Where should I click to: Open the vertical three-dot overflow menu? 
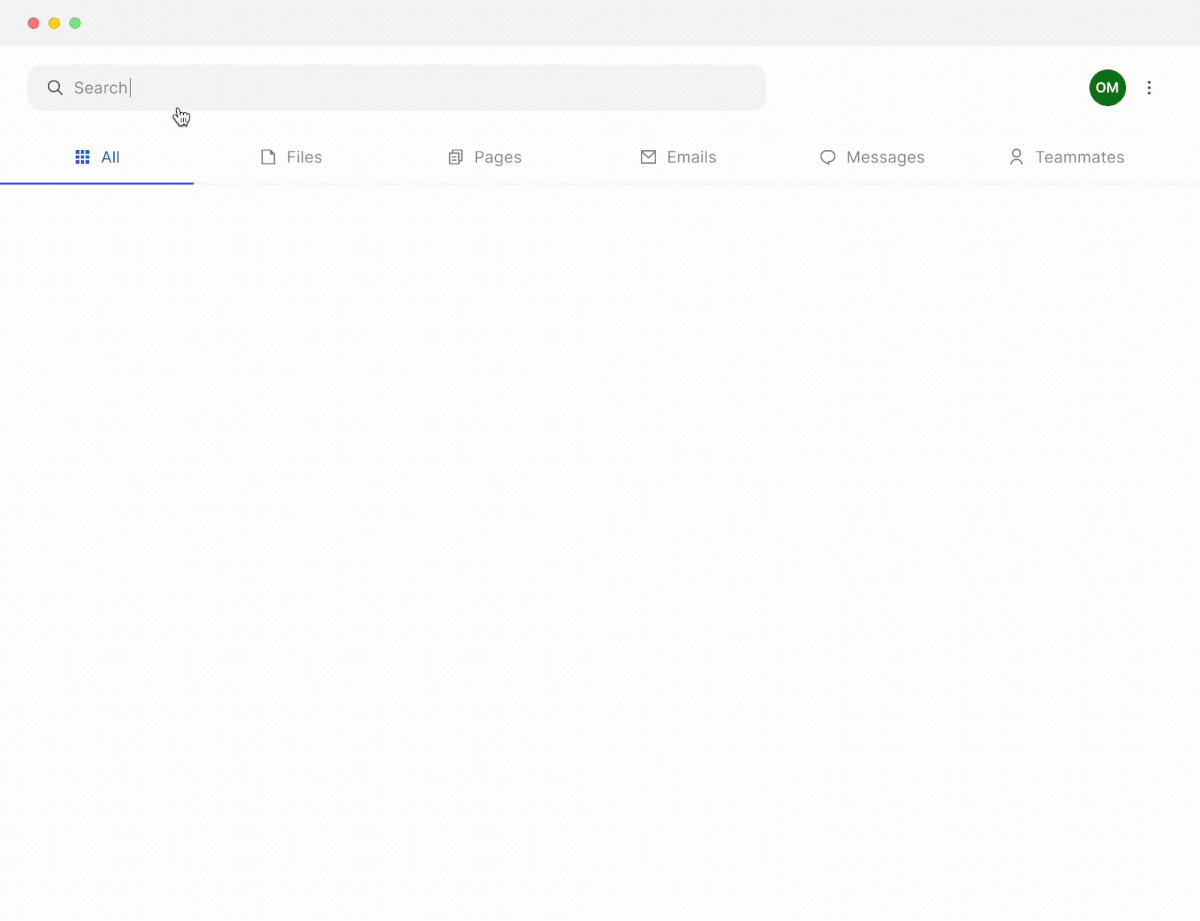(x=1149, y=88)
